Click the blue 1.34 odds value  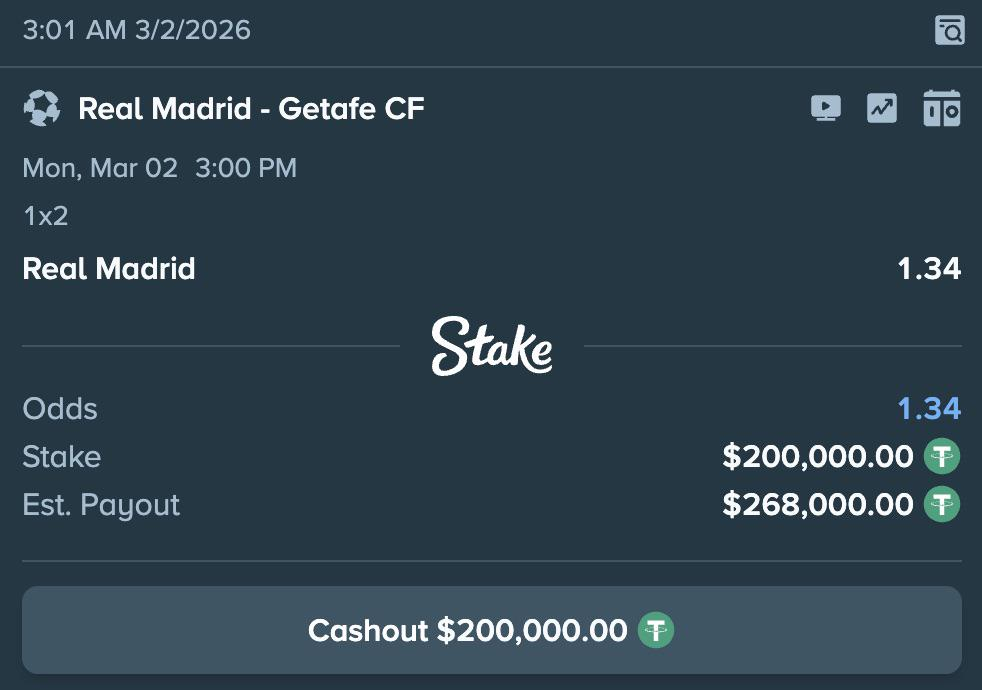[x=929, y=409]
